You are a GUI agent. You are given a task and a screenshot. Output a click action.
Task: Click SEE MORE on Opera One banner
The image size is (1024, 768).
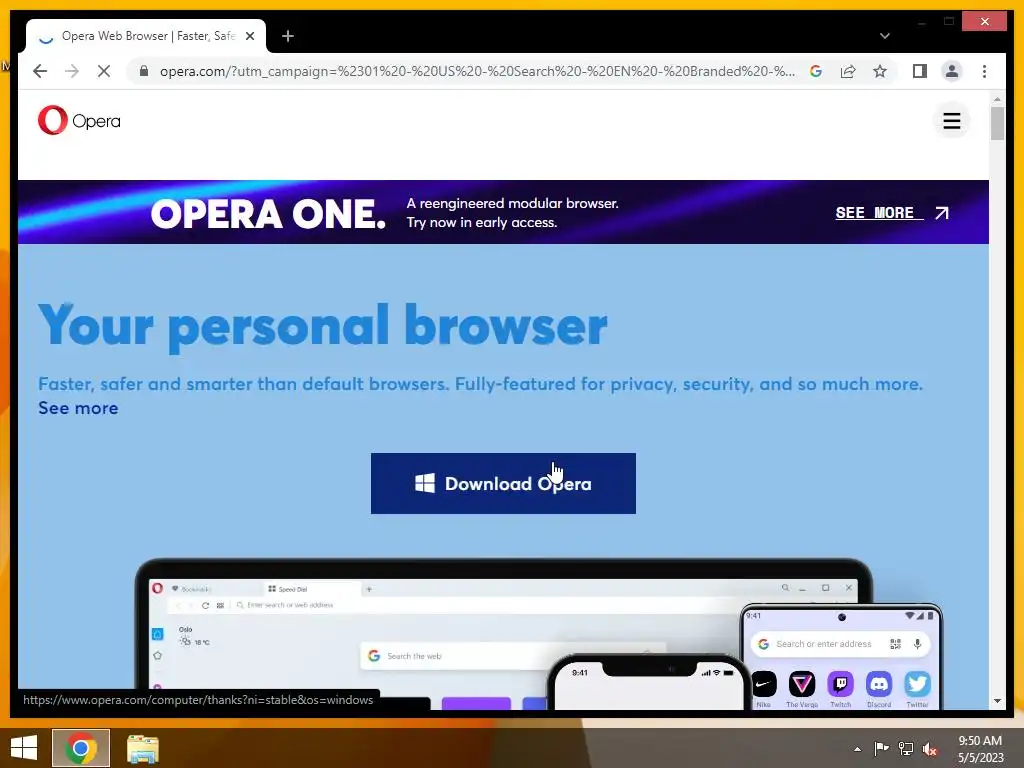[879, 213]
